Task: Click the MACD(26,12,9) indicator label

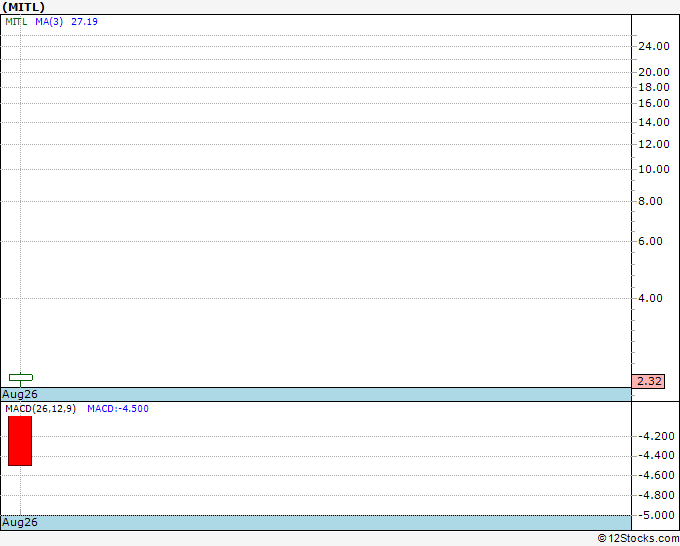Action: coord(40,409)
